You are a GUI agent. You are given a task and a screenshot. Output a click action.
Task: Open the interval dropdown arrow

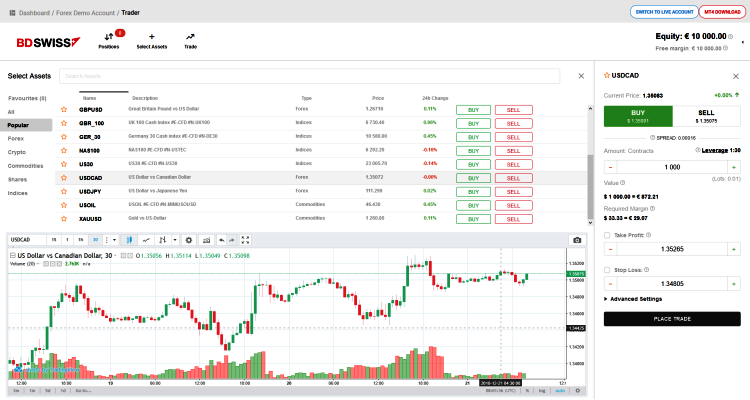(114, 240)
